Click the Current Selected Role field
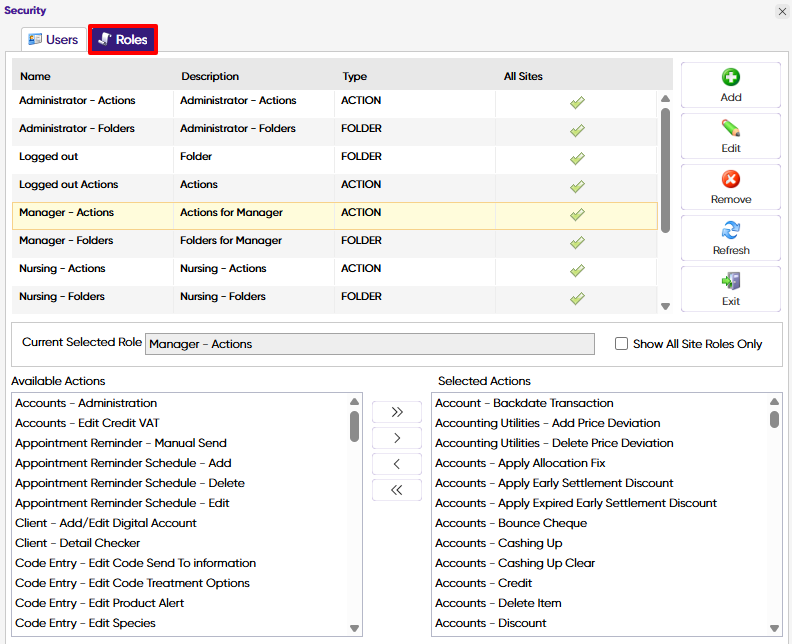Viewport: 792px width, 644px height. click(x=370, y=344)
